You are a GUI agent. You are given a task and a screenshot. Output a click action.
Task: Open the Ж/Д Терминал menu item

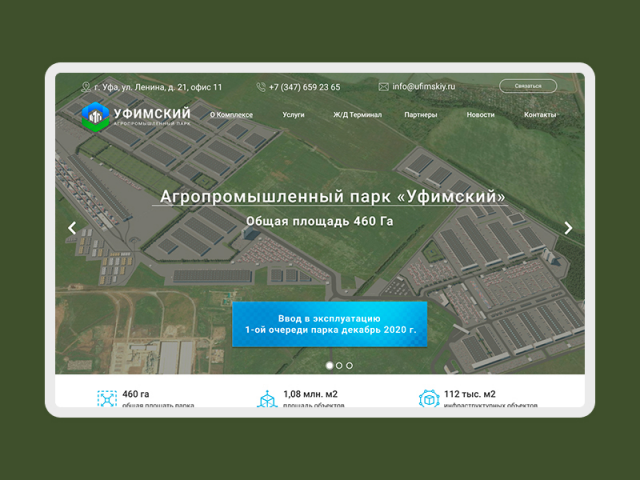point(358,115)
